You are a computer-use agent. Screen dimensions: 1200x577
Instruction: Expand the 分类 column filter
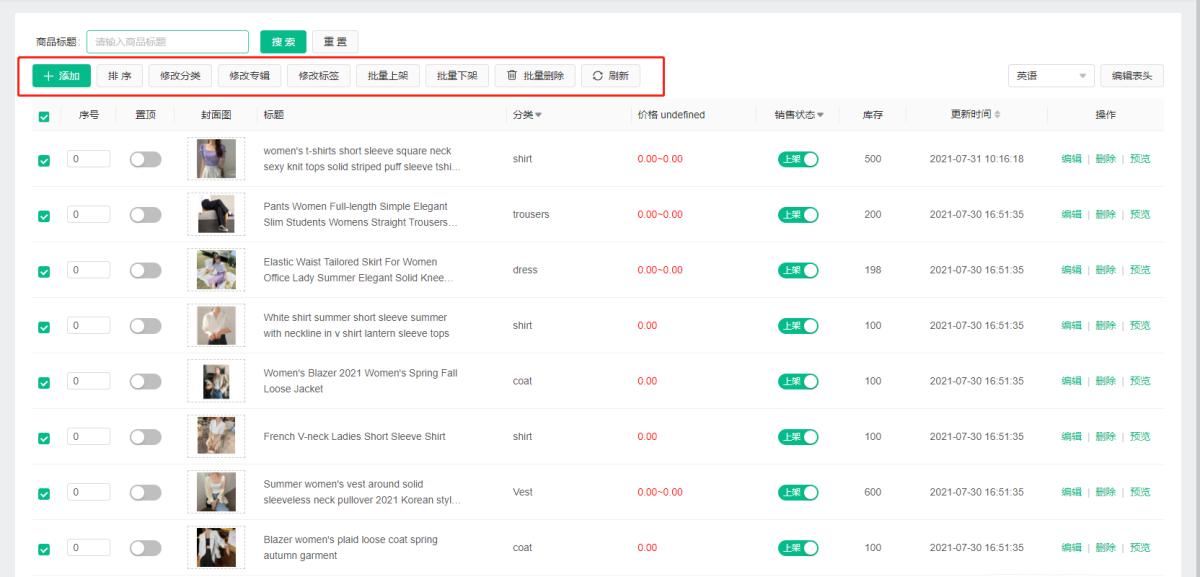point(538,115)
